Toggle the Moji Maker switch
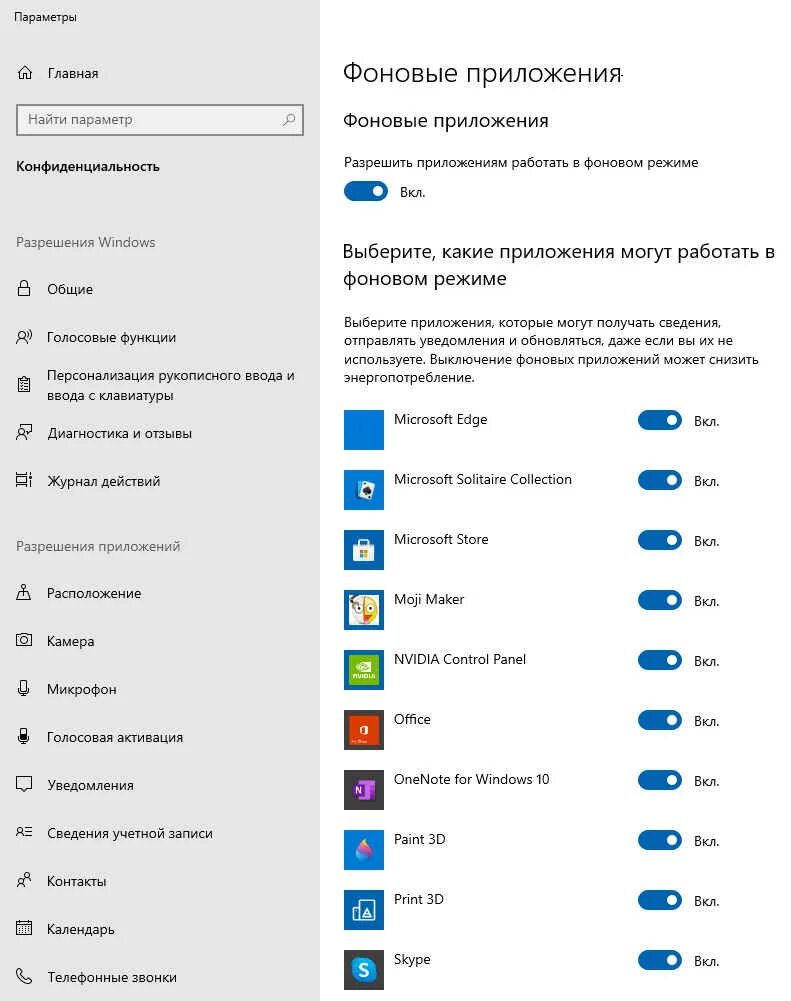This screenshot has height=1001, width=791. tap(660, 600)
